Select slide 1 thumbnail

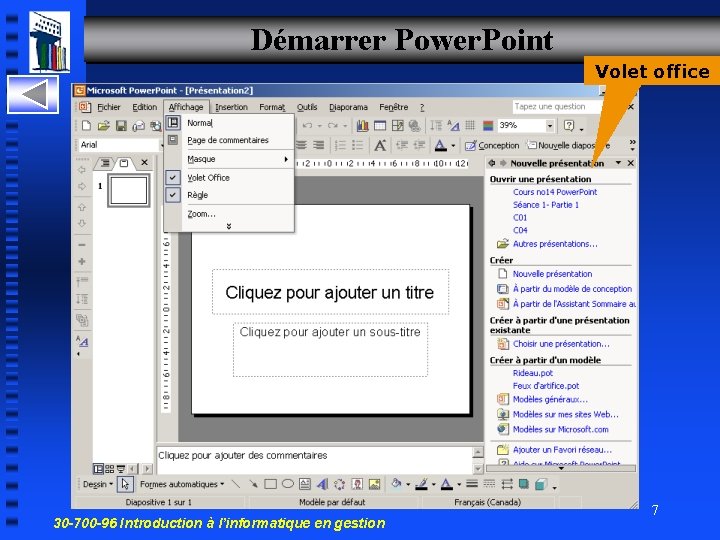(129, 190)
